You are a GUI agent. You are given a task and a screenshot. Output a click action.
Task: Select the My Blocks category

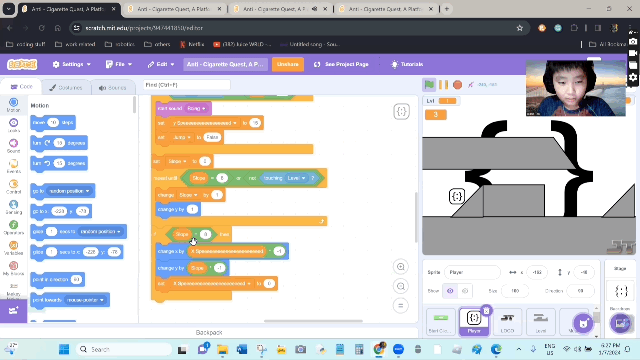[x=13, y=268]
